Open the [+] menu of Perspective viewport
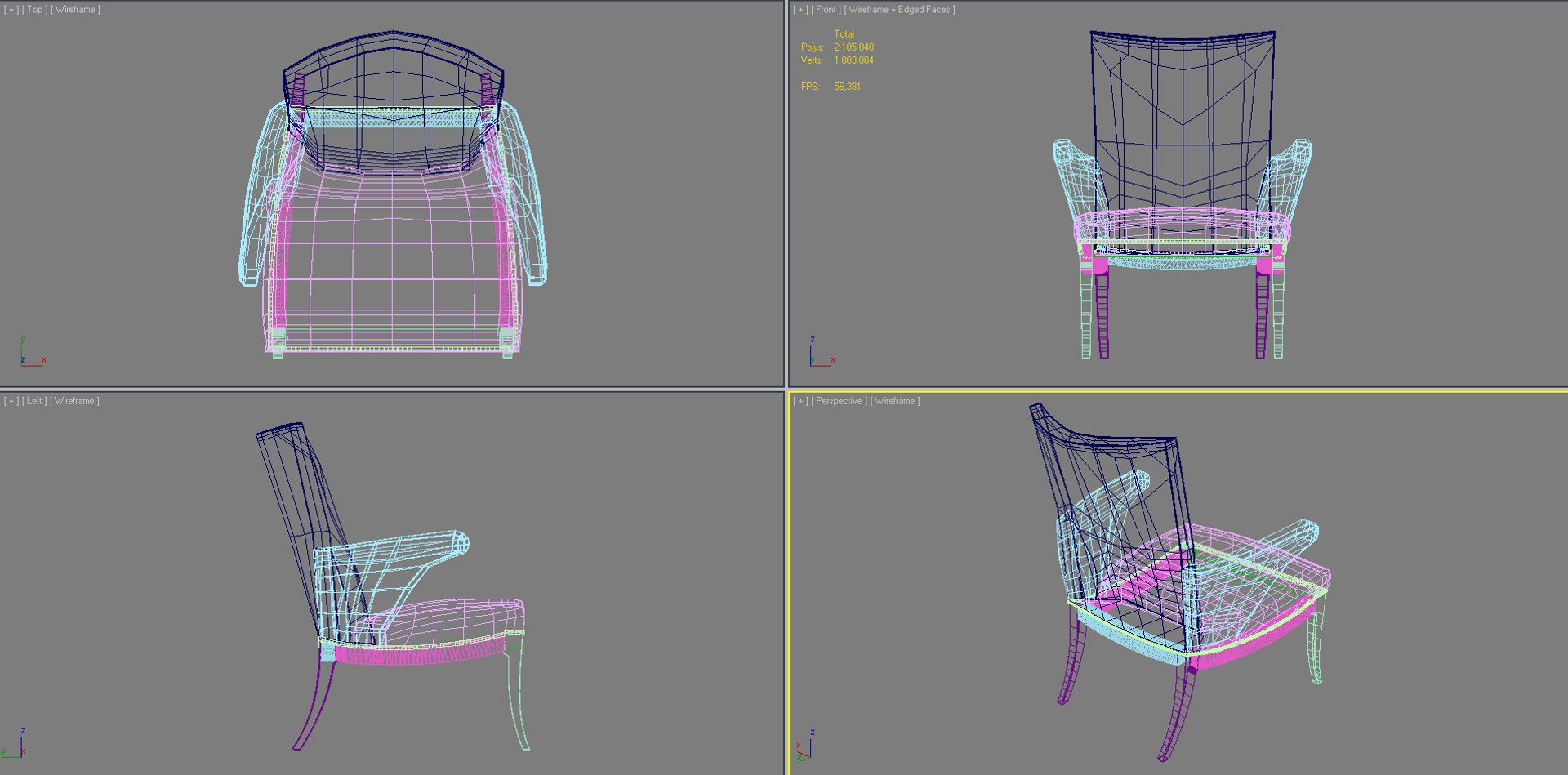Screen dimensions: 1568x775 (800, 401)
